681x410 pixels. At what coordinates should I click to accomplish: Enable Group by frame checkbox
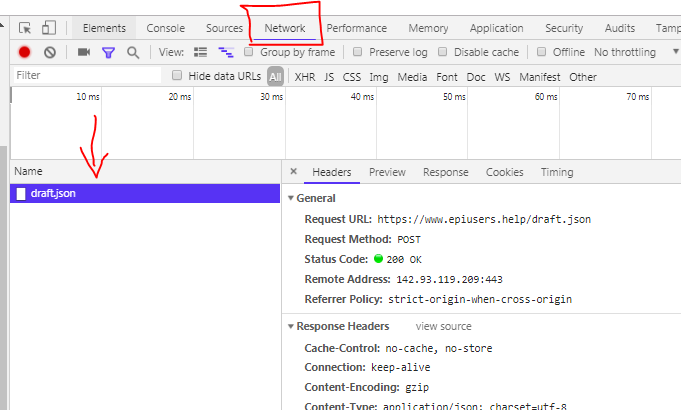click(x=248, y=52)
